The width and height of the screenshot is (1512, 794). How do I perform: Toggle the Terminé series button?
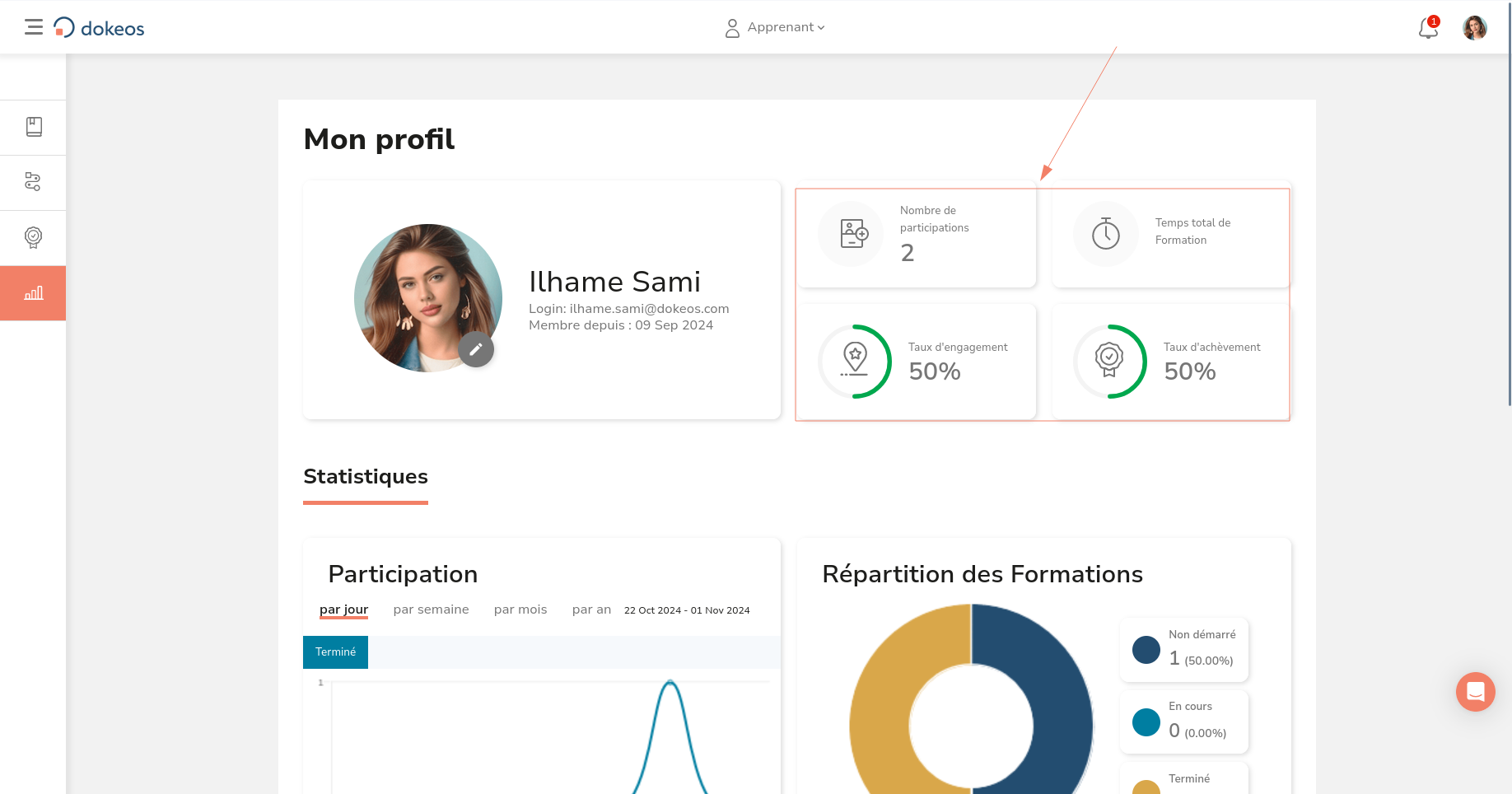[x=335, y=652]
